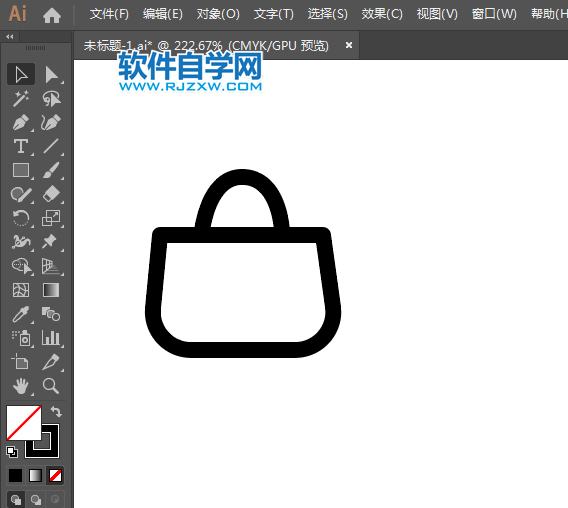Choose the Lasso tool
The image size is (568, 508).
point(51,99)
